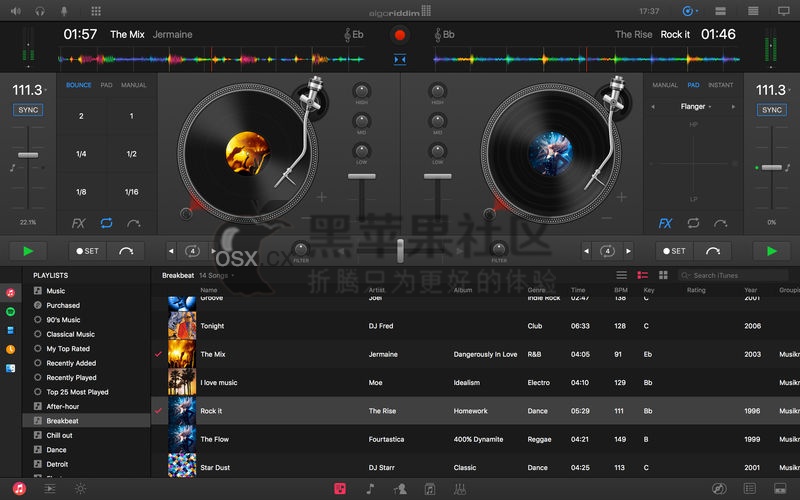Select the beakers icon in bottom bar

click(460, 489)
